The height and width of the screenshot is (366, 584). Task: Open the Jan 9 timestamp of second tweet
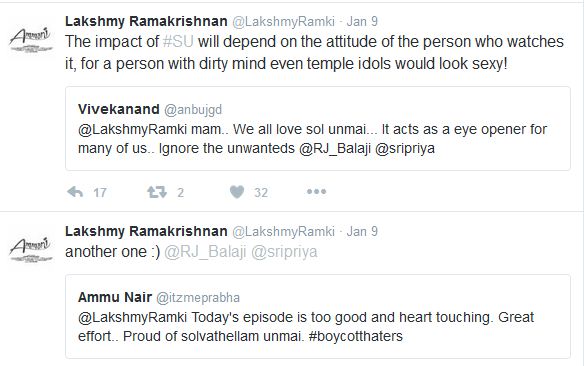click(362, 231)
